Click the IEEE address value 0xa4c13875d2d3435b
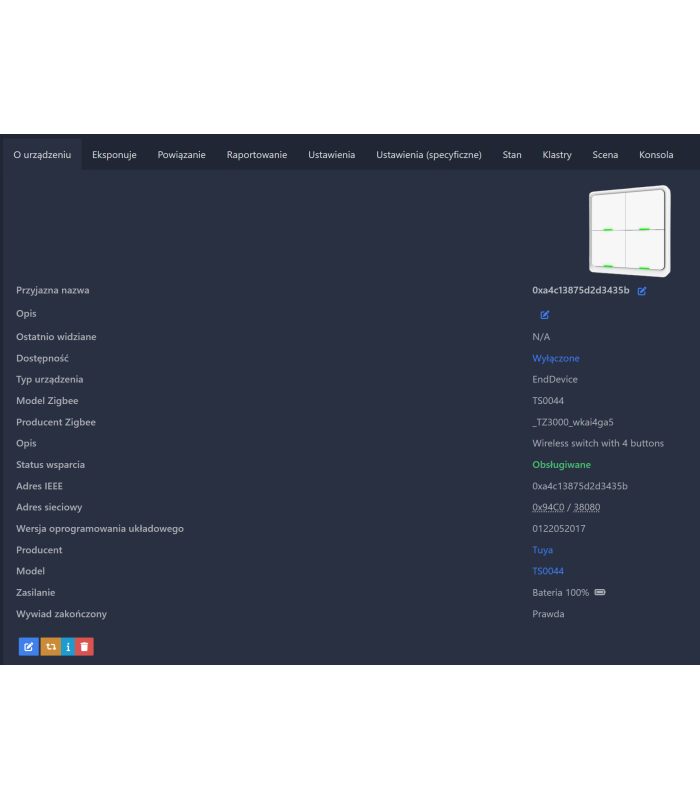This screenshot has height=800, width=700. coord(580,486)
